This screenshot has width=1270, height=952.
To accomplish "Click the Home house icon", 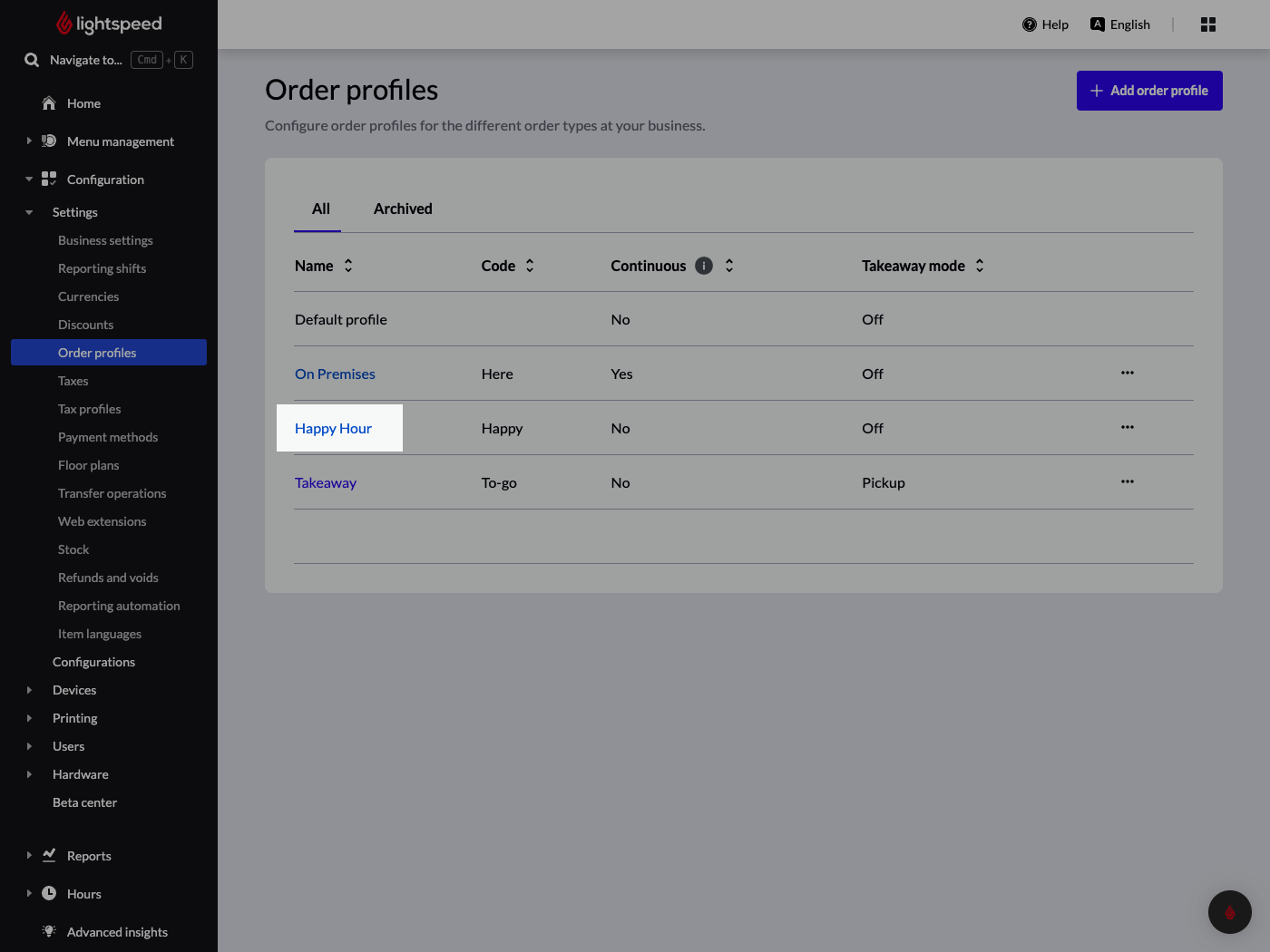I will tap(49, 103).
